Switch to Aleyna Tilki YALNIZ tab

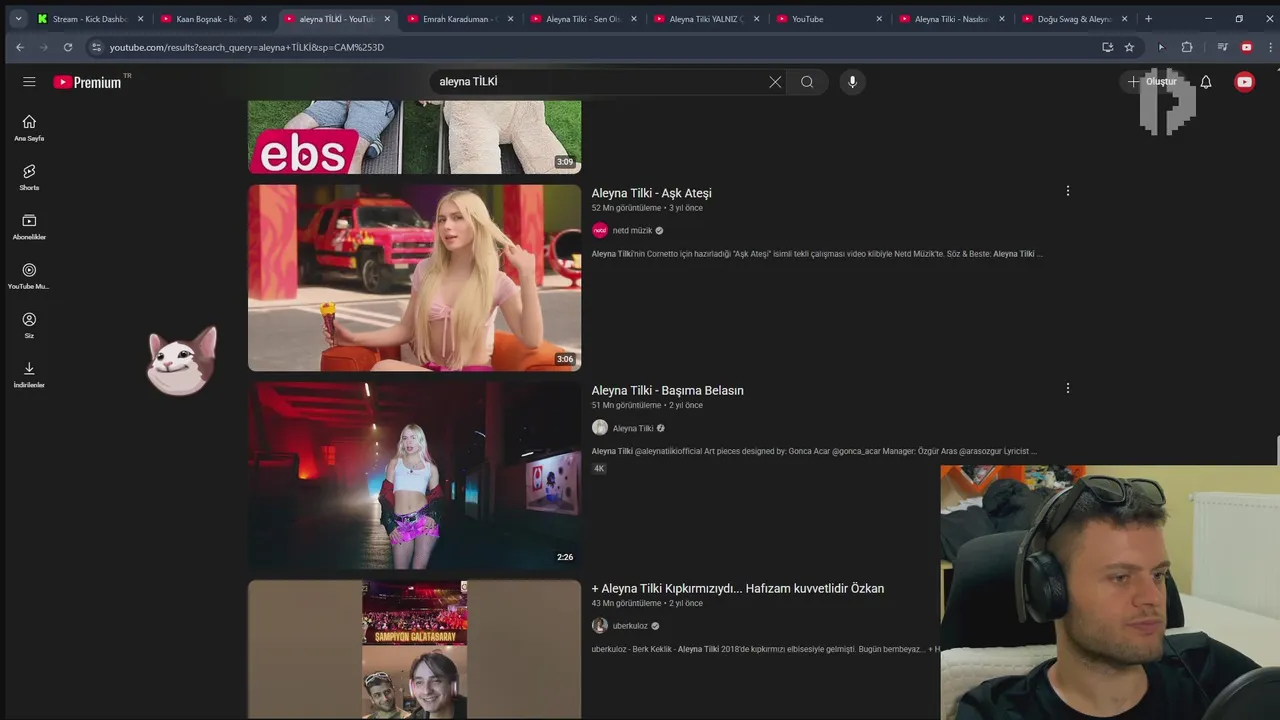[x=706, y=19]
